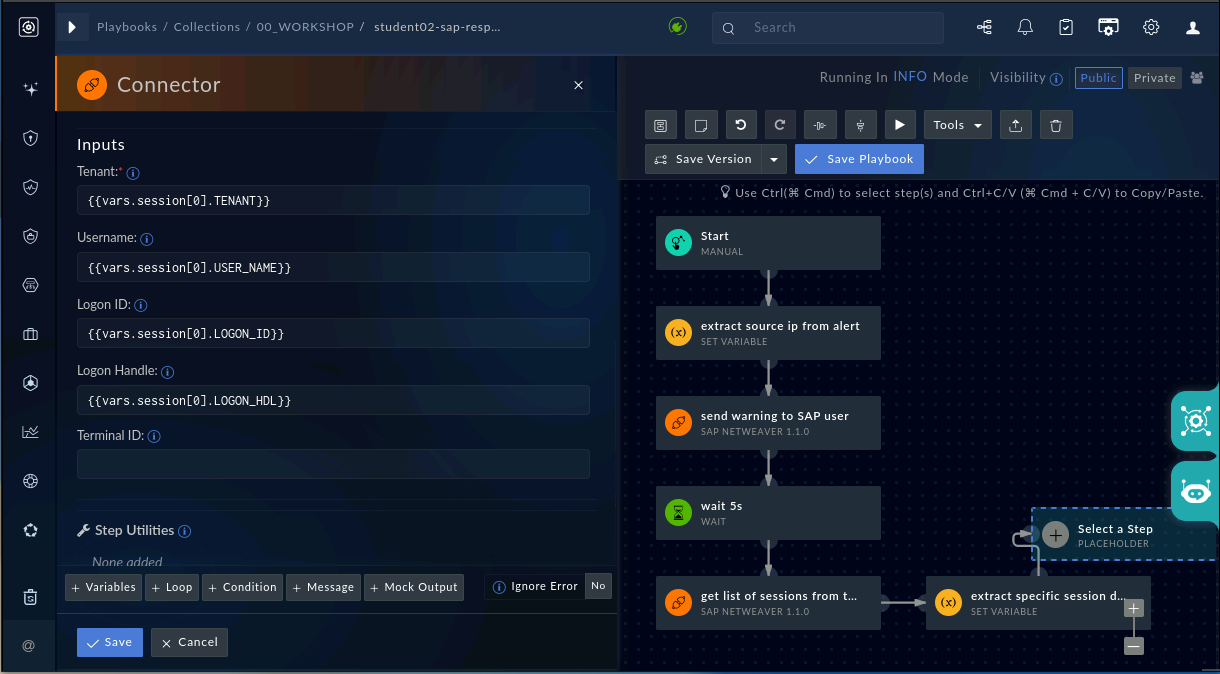Open notifications bell icon
Screen dimensions: 1220x674
(1025, 28)
